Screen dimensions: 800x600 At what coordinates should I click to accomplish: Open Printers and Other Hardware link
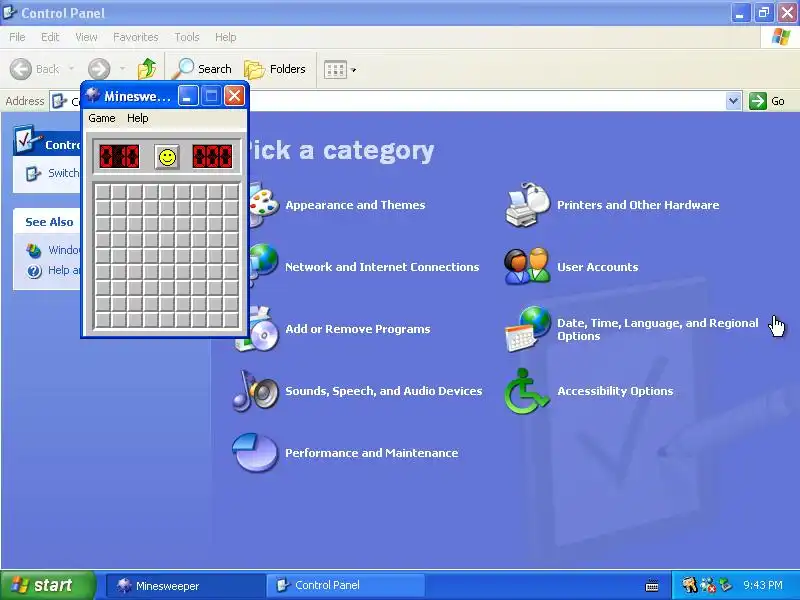click(x=638, y=205)
